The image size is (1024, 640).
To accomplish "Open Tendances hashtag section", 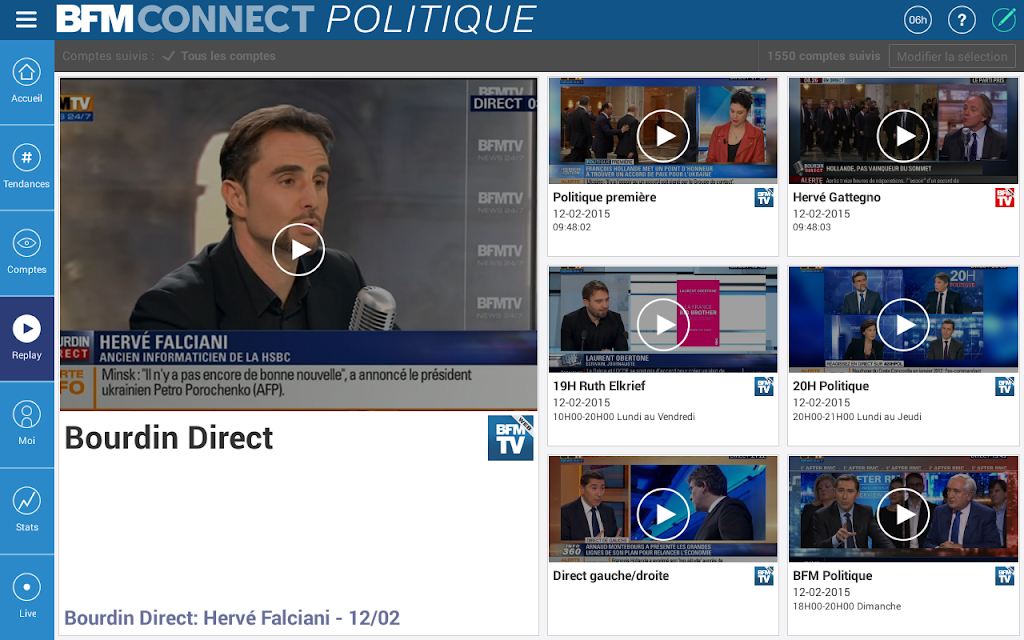I will (27, 167).
